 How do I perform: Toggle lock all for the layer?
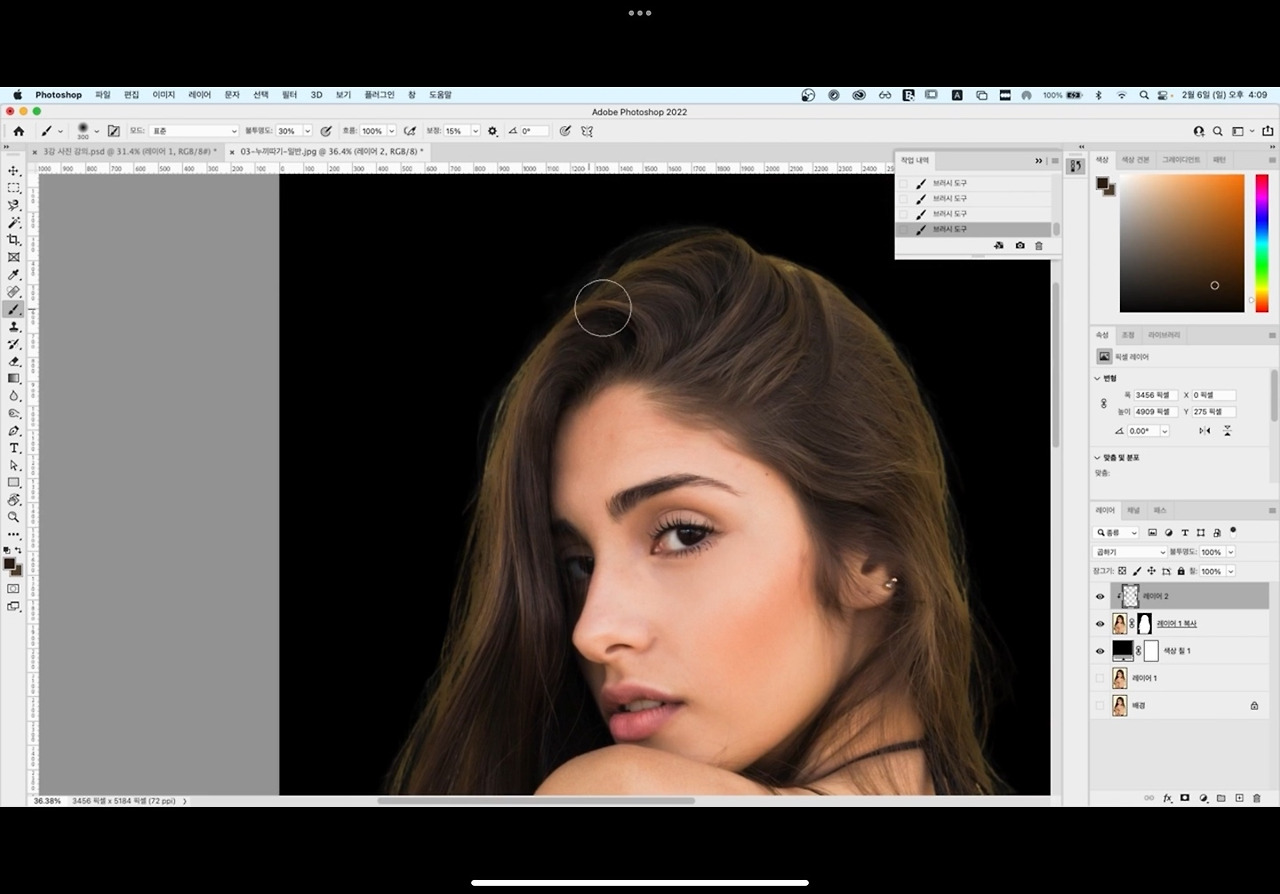[1181, 571]
